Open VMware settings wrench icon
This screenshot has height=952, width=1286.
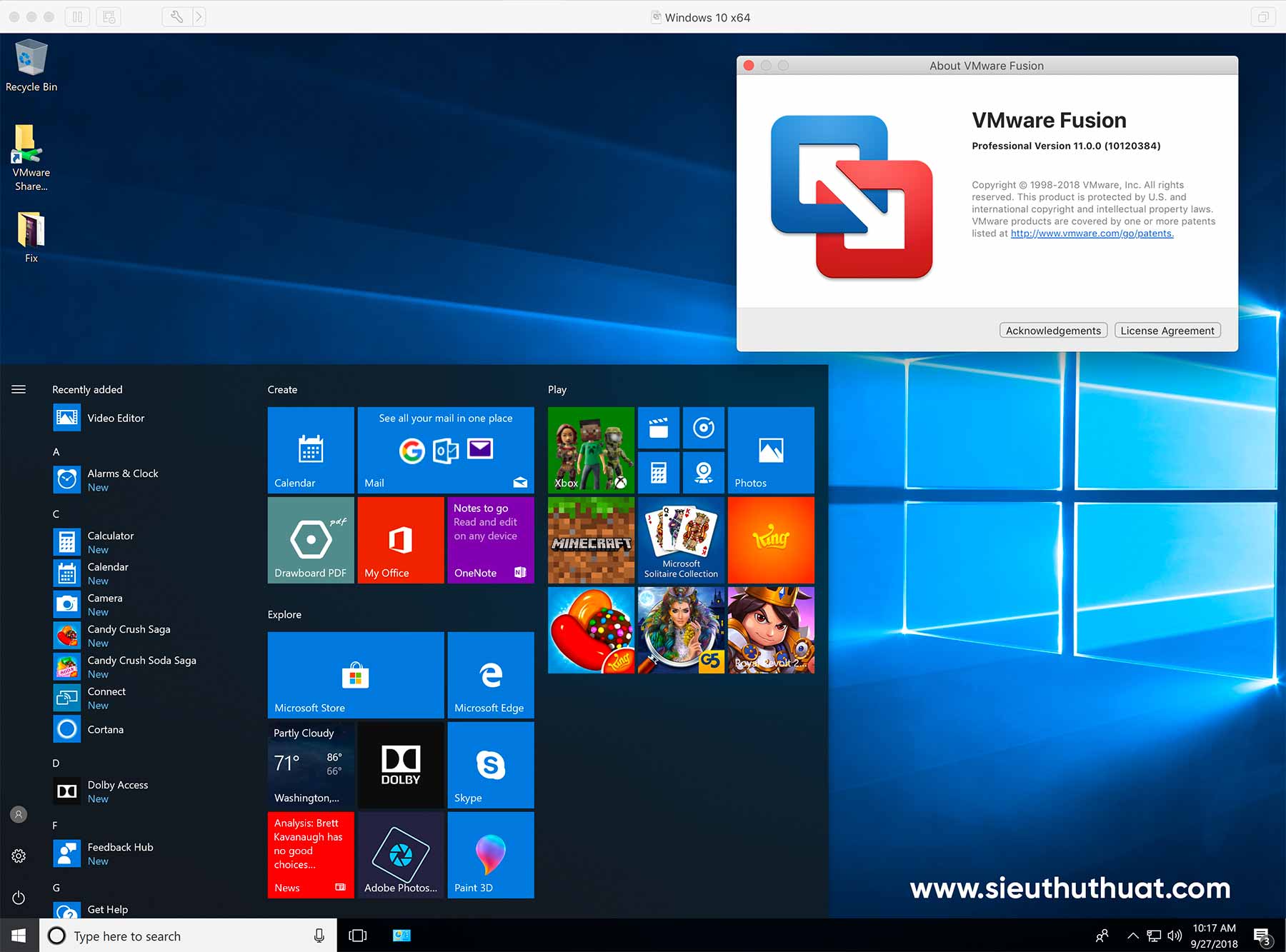pos(176,16)
